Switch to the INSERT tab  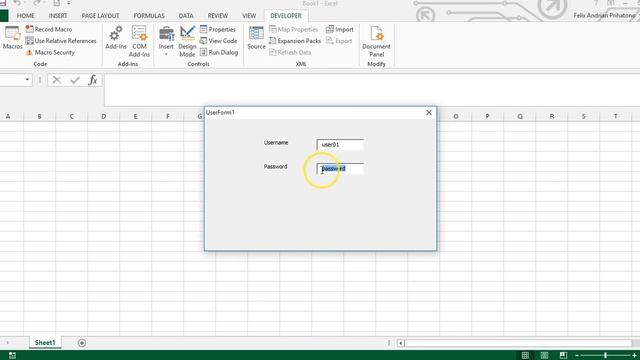58,16
